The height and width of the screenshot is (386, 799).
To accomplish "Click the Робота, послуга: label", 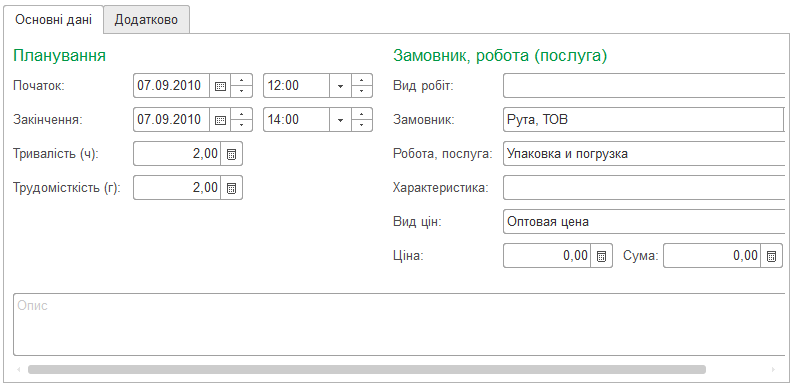I will (443, 154).
